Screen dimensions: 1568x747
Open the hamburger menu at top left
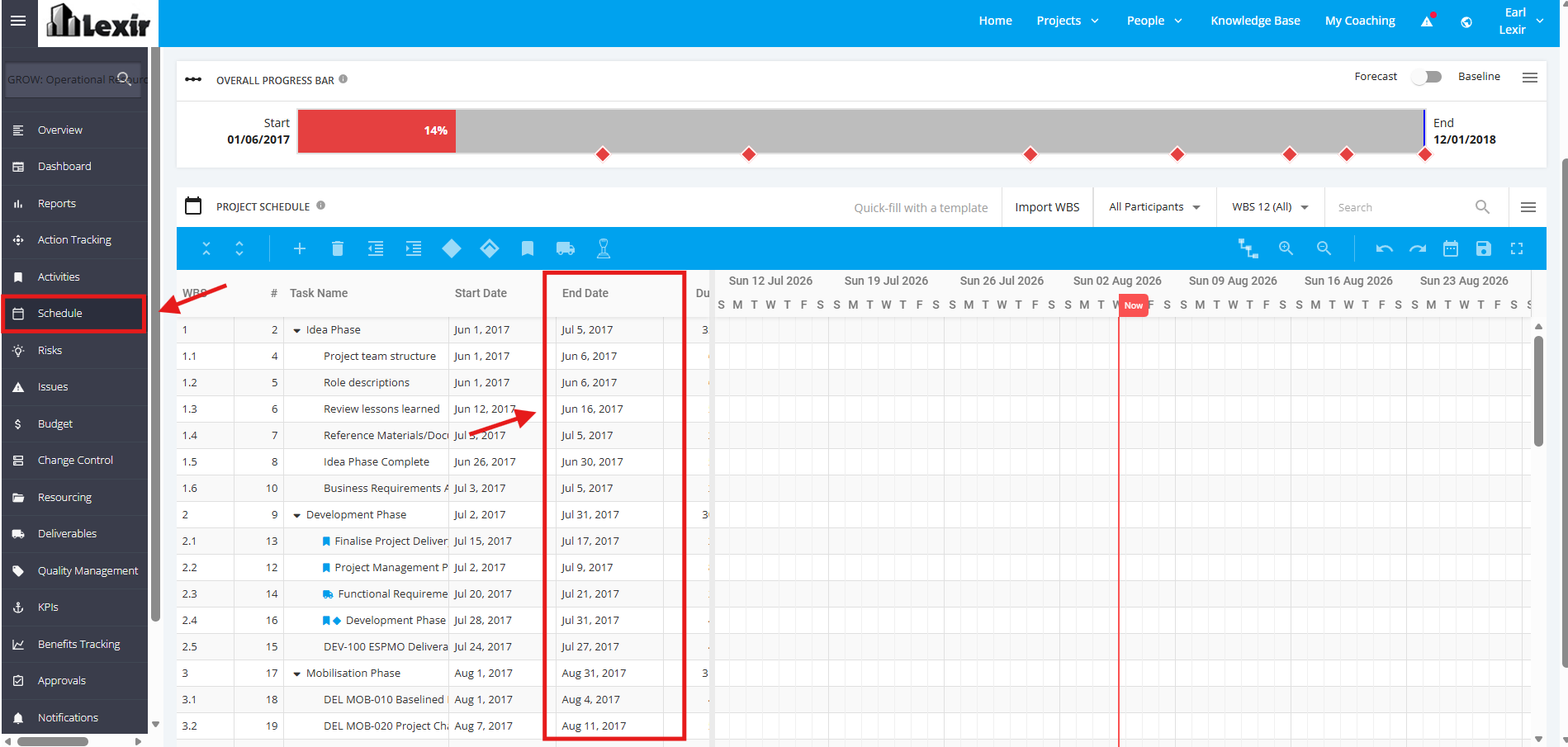coord(18,21)
